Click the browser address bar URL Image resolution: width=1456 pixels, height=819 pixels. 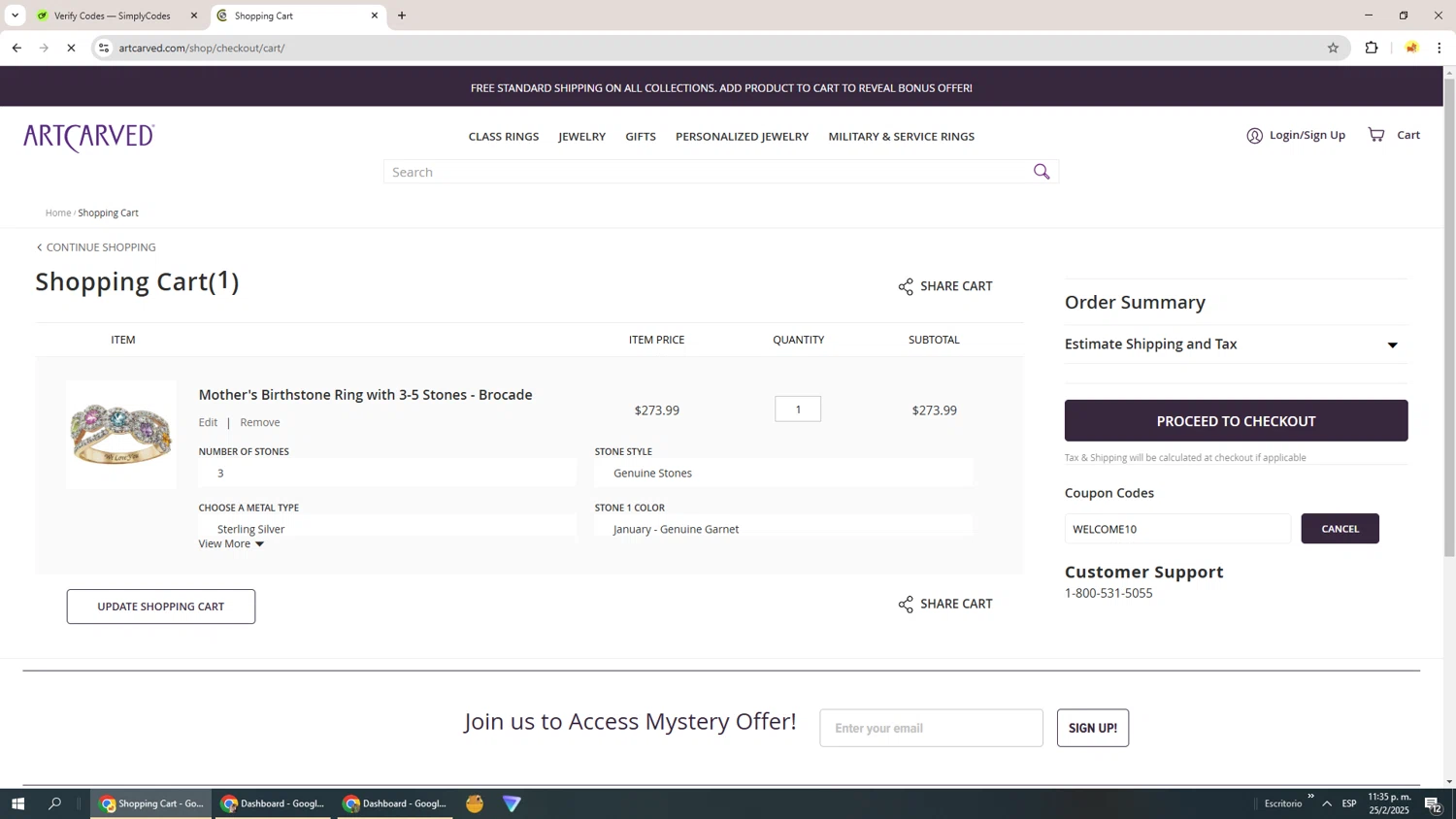pos(202,48)
